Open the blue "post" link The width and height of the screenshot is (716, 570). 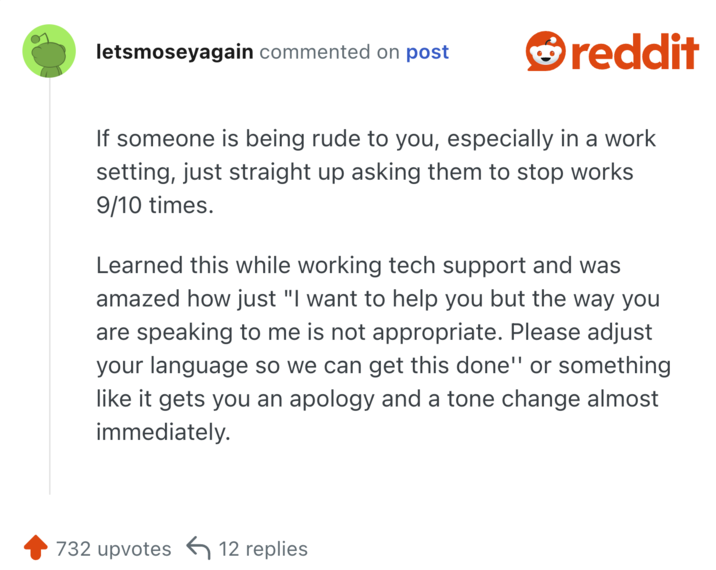pyautogui.click(x=427, y=52)
